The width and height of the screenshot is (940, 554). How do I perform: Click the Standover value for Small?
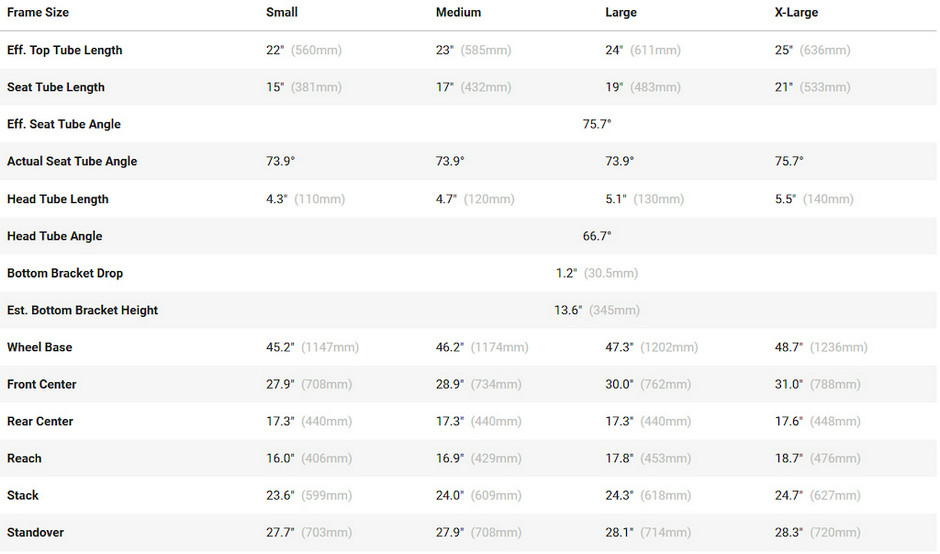point(309,532)
